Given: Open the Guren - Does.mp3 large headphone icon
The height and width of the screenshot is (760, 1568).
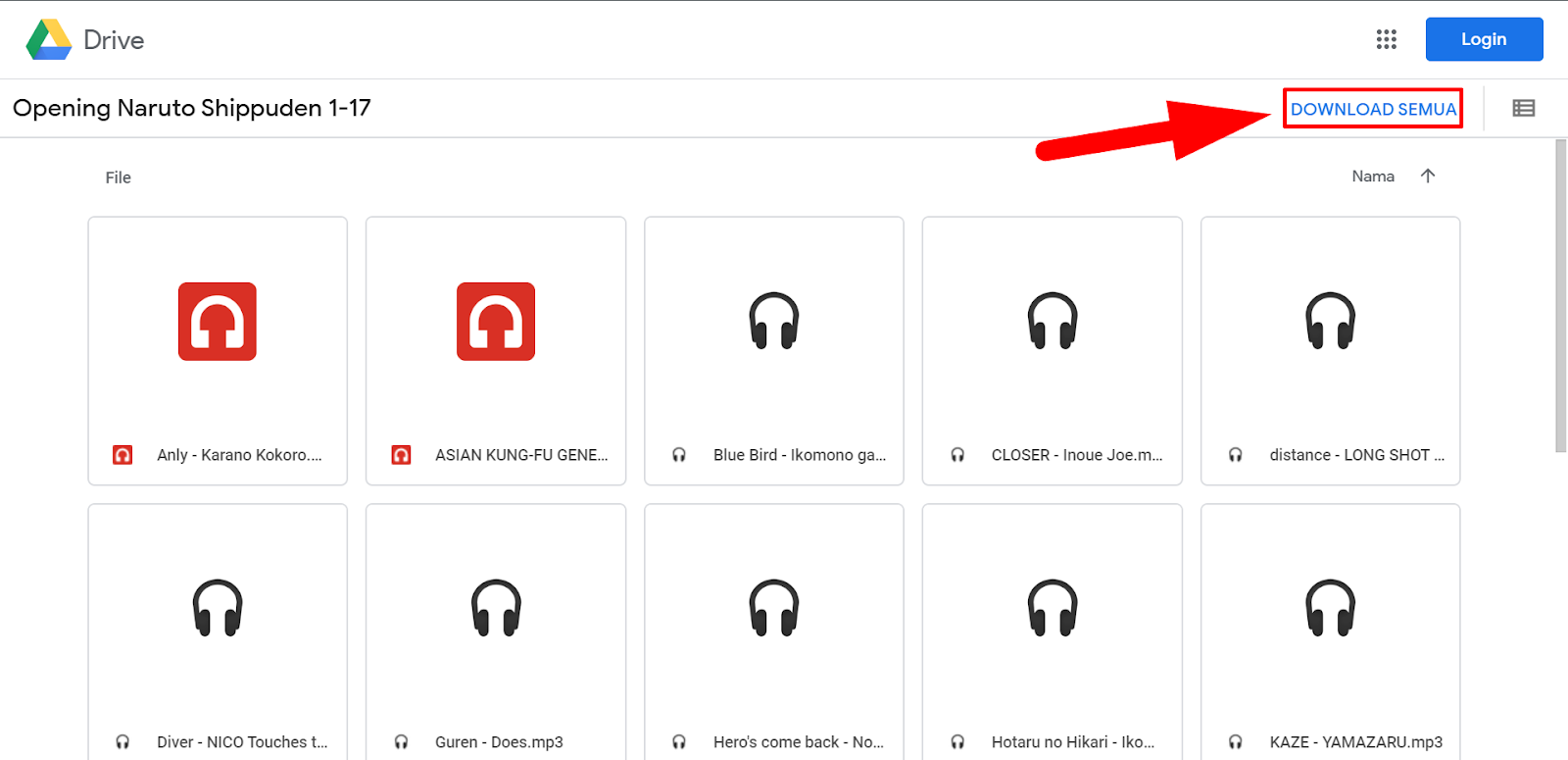Looking at the screenshot, I should (496, 608).
